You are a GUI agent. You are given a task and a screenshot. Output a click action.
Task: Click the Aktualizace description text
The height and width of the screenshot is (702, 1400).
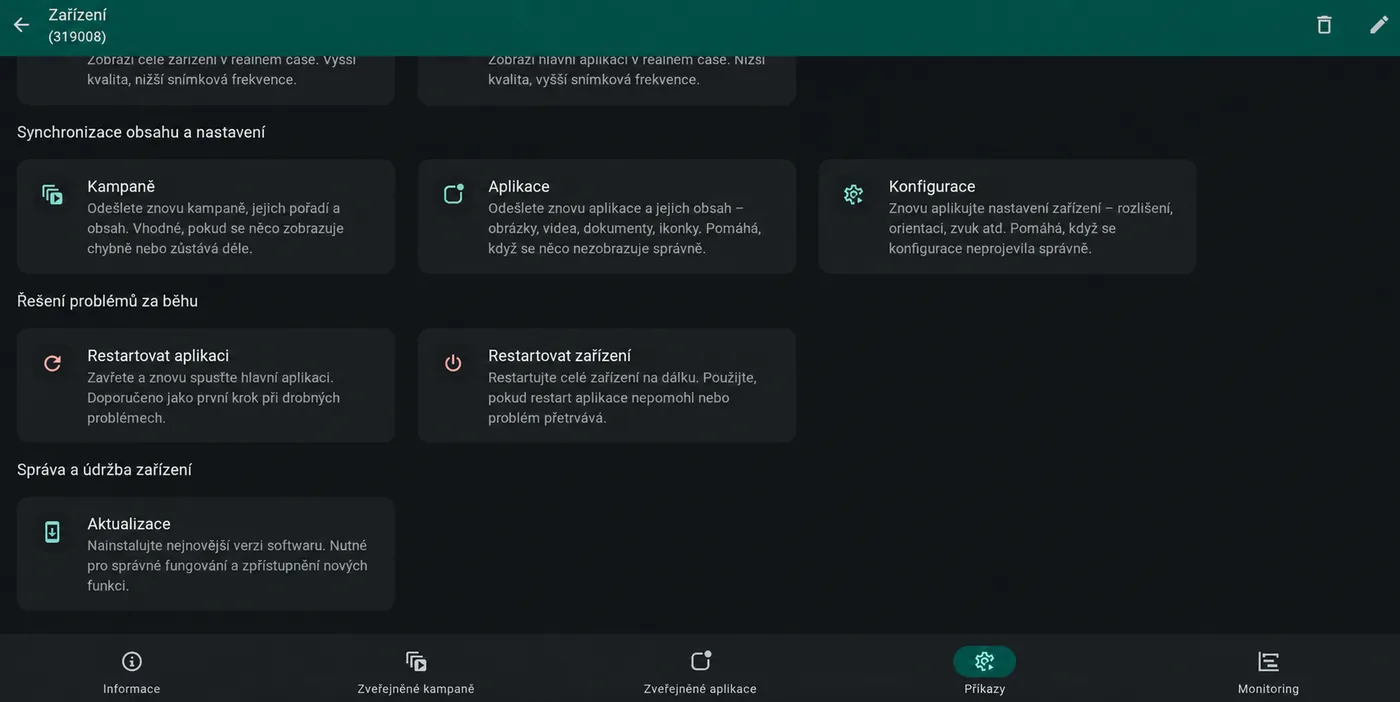[227, 566]
